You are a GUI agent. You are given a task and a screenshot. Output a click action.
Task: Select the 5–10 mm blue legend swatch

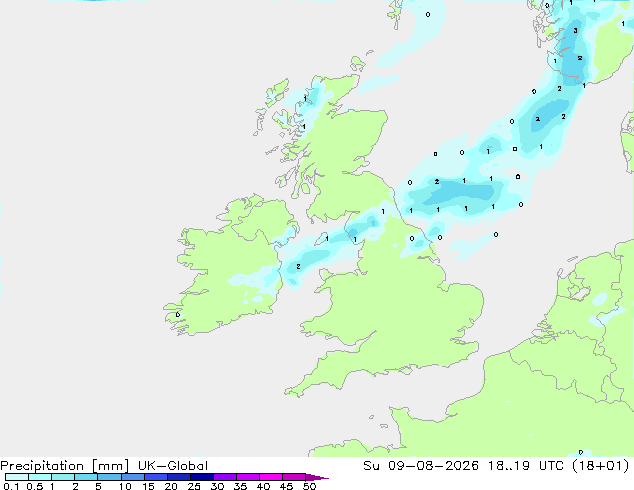point(109,477)
